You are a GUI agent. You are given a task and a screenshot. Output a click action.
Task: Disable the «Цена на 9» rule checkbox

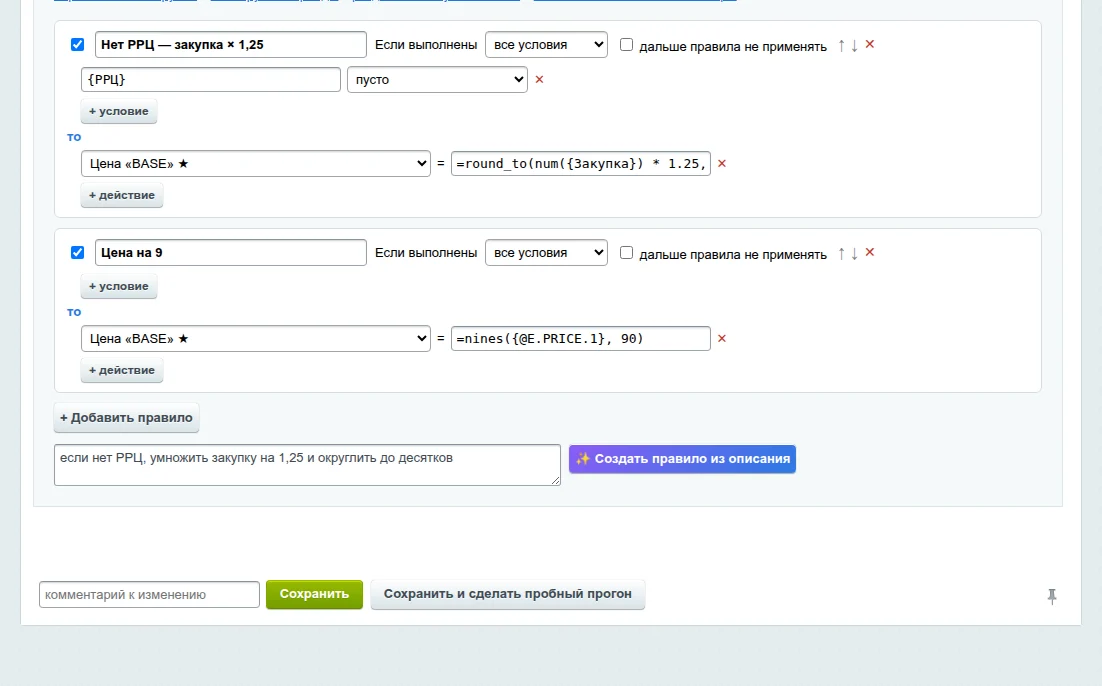tap(77, 252)
